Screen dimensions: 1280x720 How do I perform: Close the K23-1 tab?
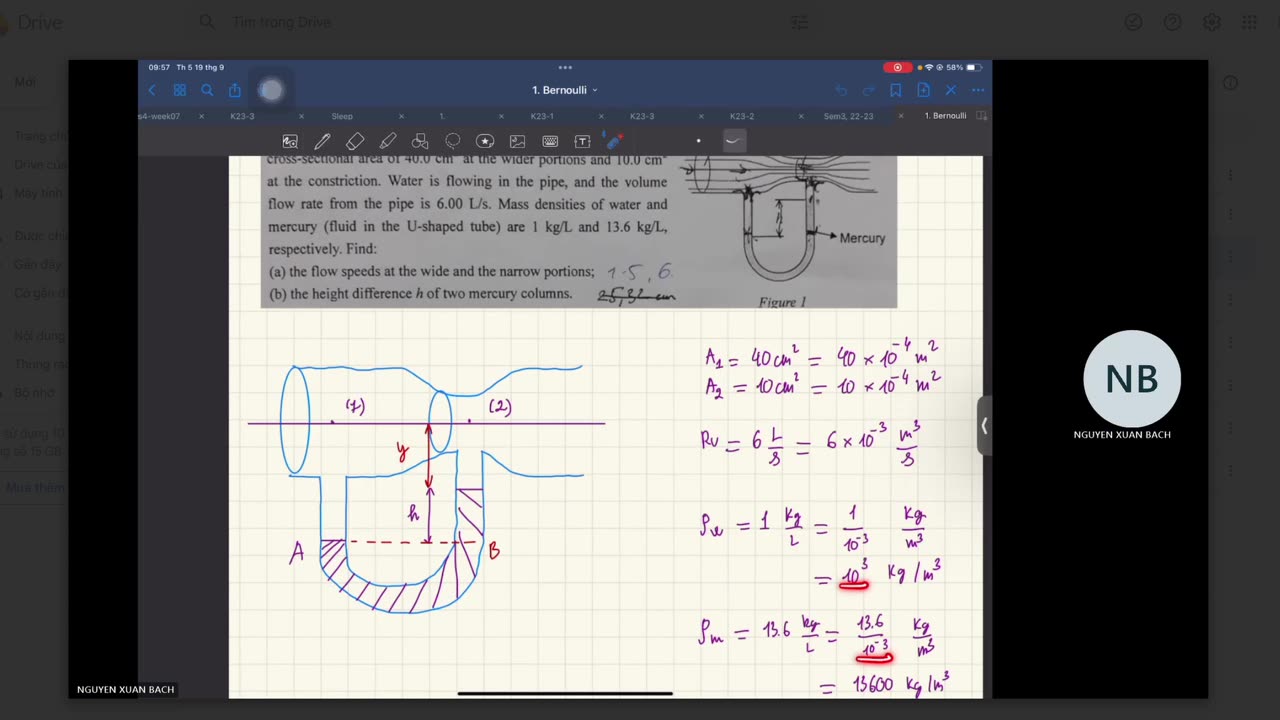(601, 116)
